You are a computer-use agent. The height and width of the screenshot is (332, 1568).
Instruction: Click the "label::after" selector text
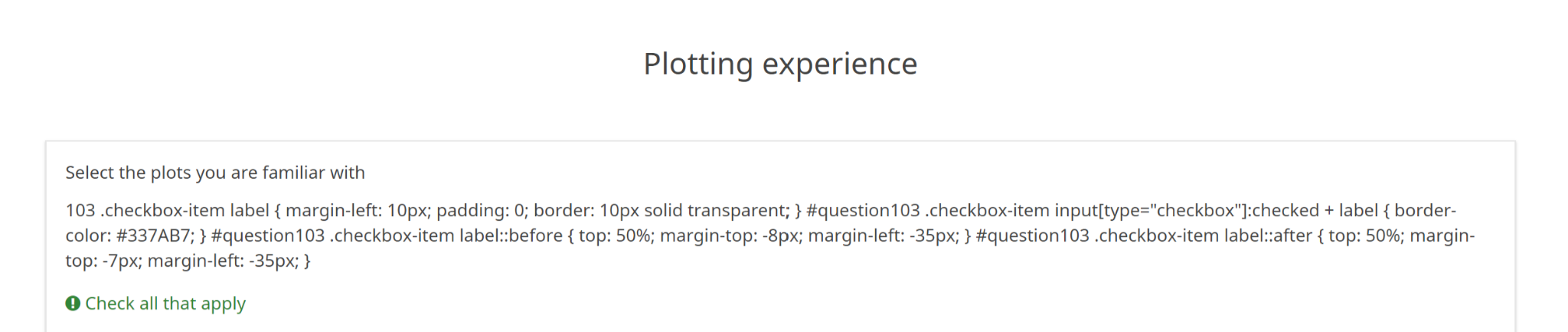[x=1268, y=235]
